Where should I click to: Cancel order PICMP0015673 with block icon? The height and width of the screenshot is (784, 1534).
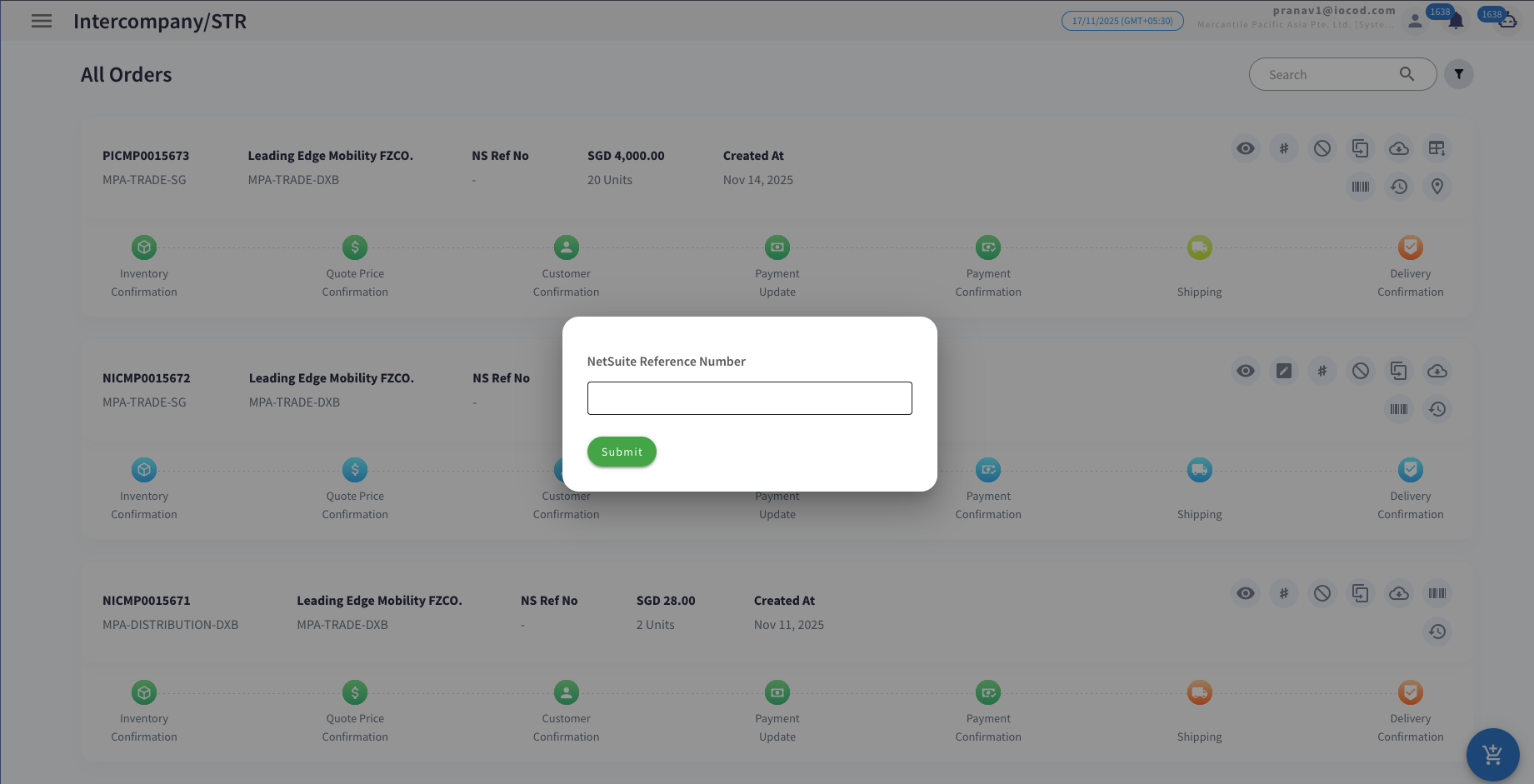click(1322, 148)
